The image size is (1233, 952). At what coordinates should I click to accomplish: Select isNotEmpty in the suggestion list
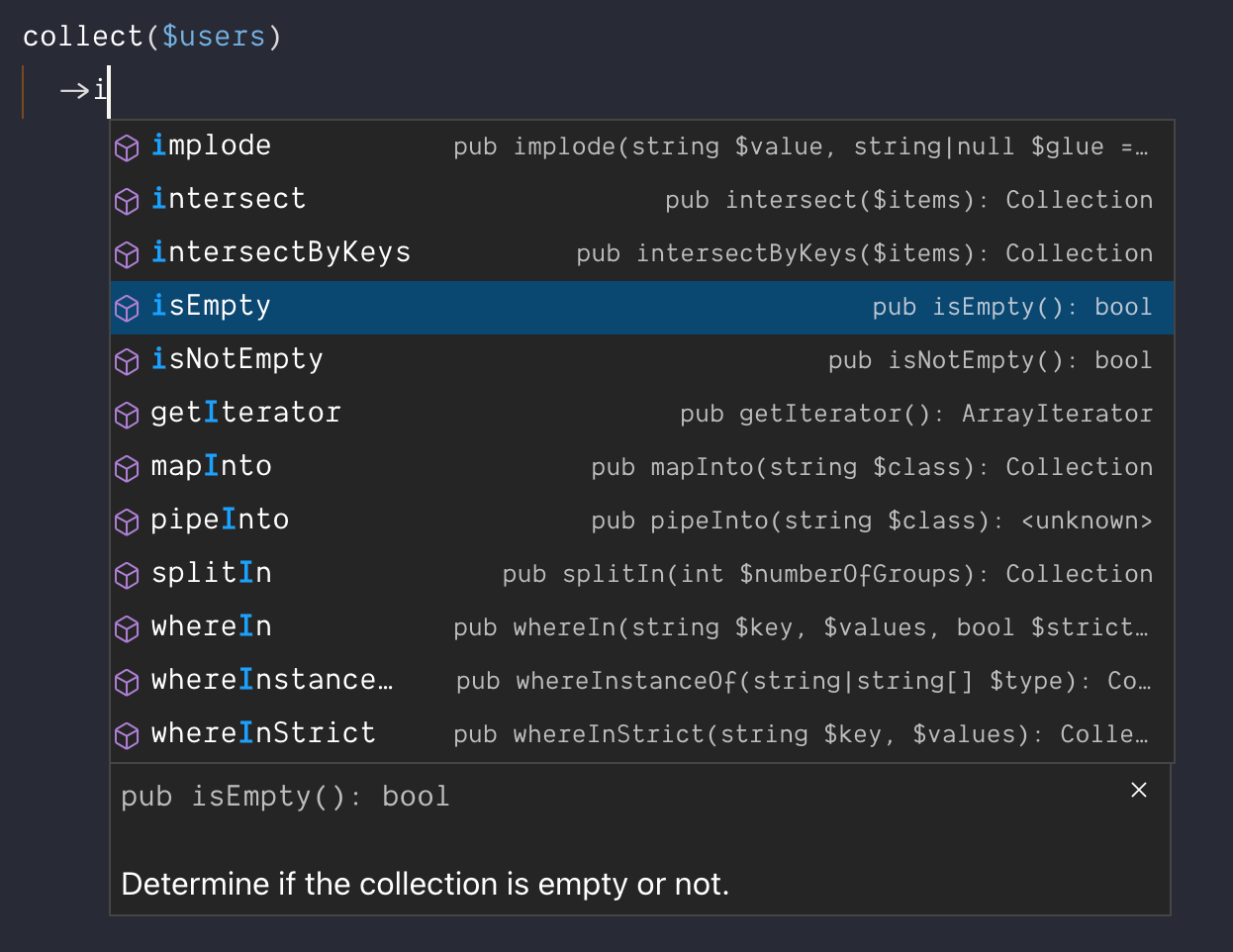(x=641, y=360)
